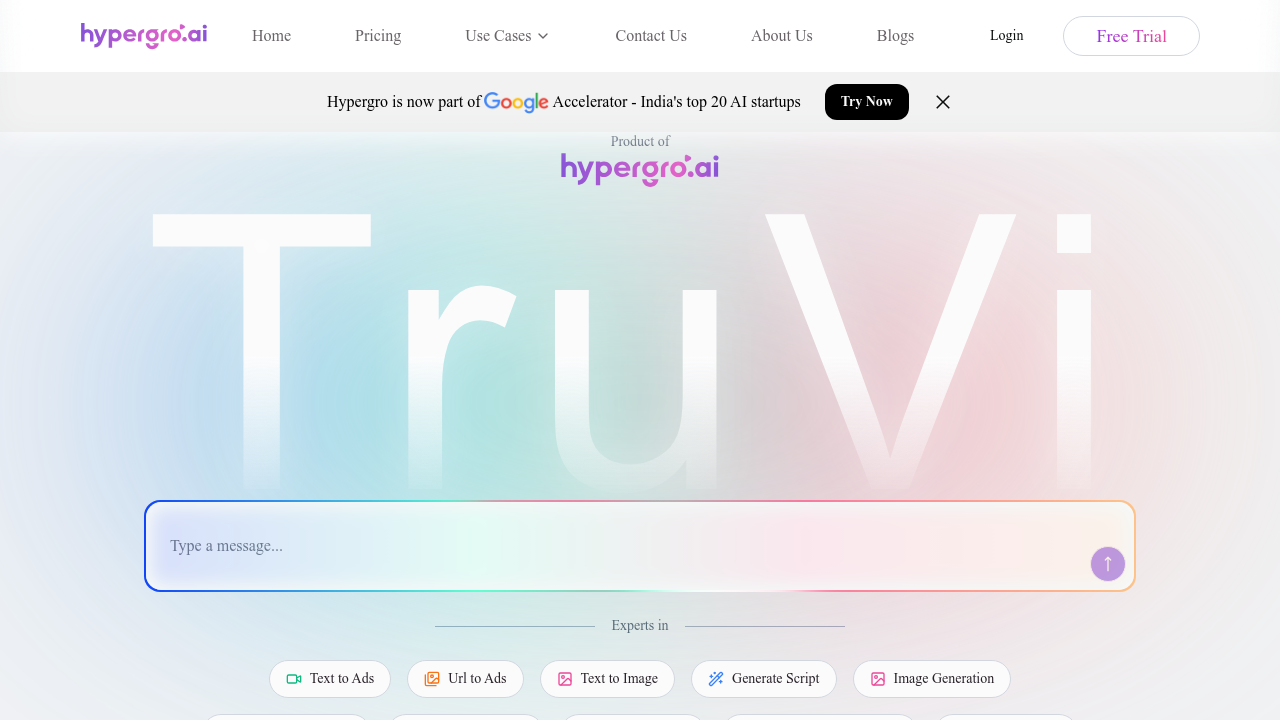Select the Text to Ads video camera icon
This screenshot has width=1280, height=720.
click(x=296, y=679)
